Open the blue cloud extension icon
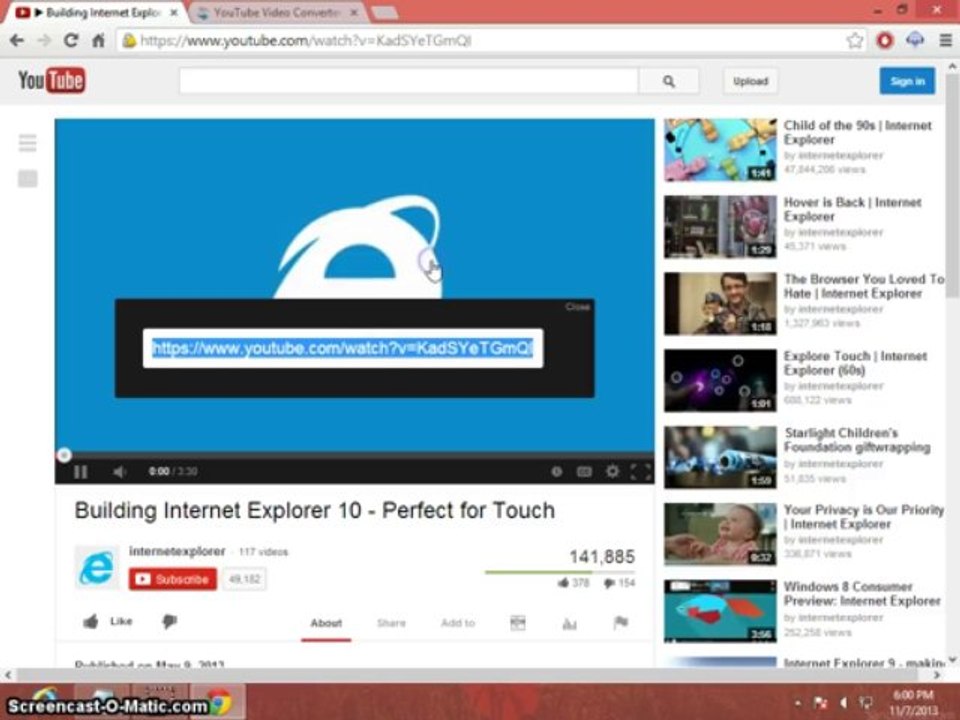The width and height of the screenshot is (960, 720). click(915, 41)
